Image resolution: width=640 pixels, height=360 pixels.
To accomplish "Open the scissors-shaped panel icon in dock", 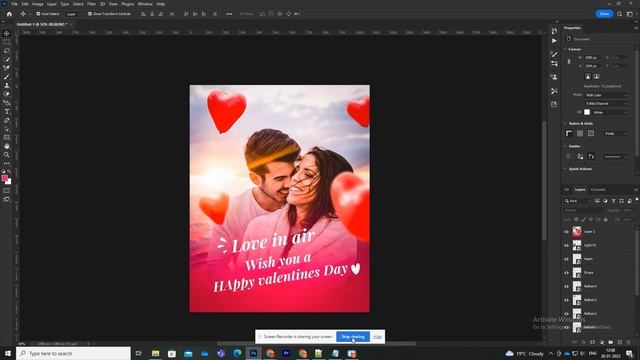I will coord(554,91).
